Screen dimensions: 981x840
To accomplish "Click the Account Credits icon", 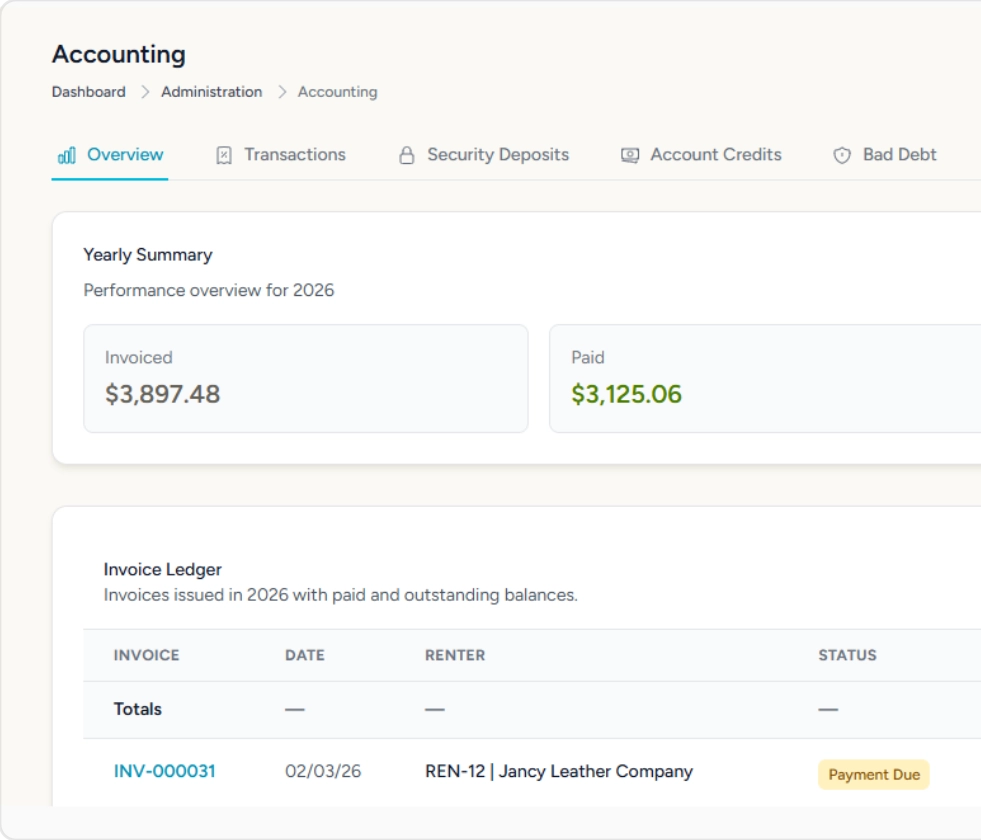I will coord(630,155).
